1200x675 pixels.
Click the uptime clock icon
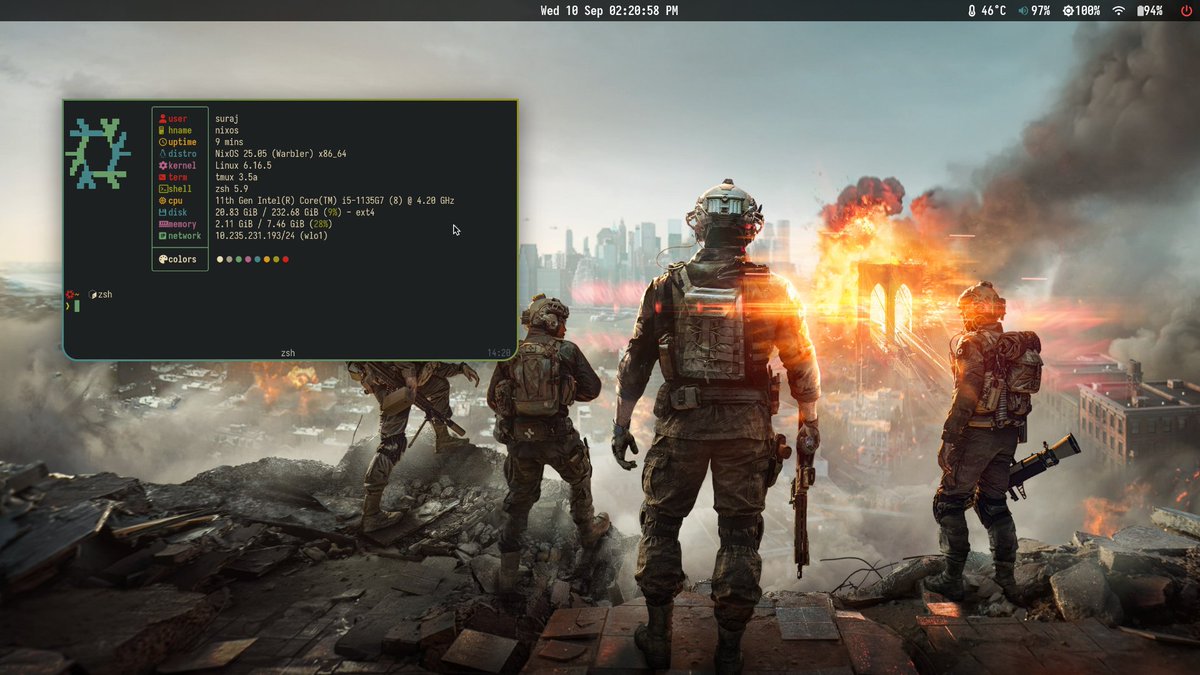[162, 142]
